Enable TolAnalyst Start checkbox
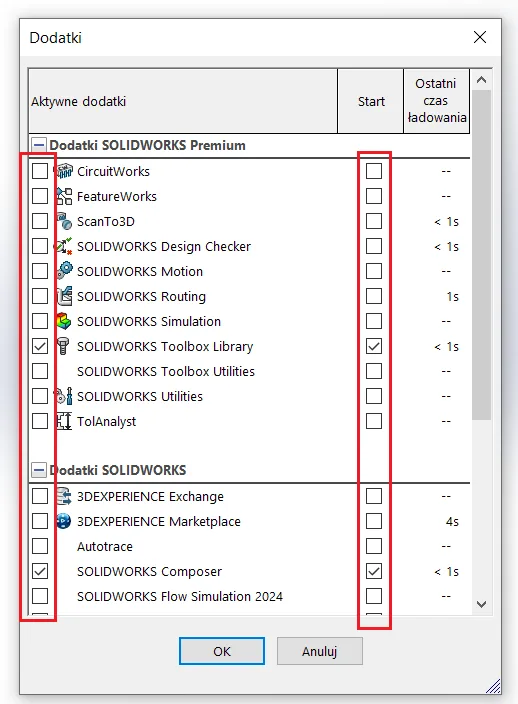Image resolution: width=518 pixels, height=704 pixels. pos(374,422)
